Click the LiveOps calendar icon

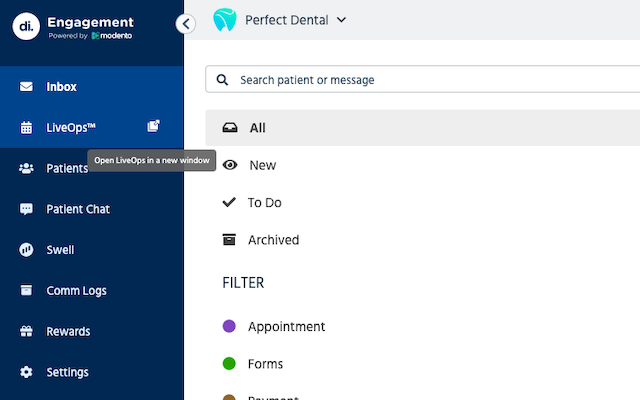coord(27,127)
